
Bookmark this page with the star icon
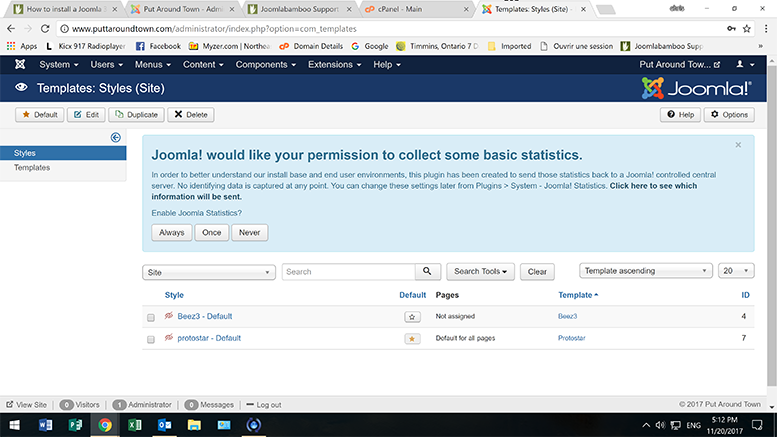tap(747, 29)
